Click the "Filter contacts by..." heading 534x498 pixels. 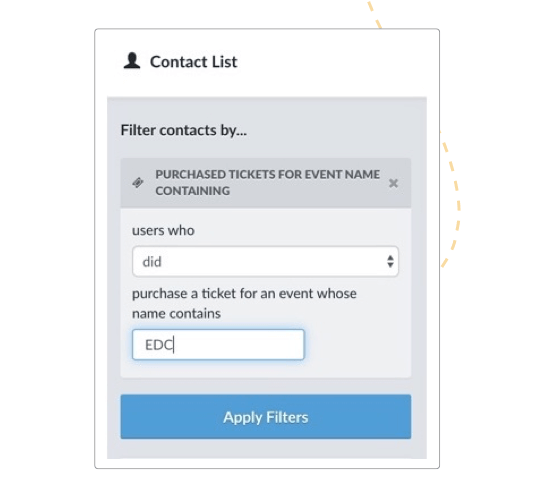click(x=184, y=130)
